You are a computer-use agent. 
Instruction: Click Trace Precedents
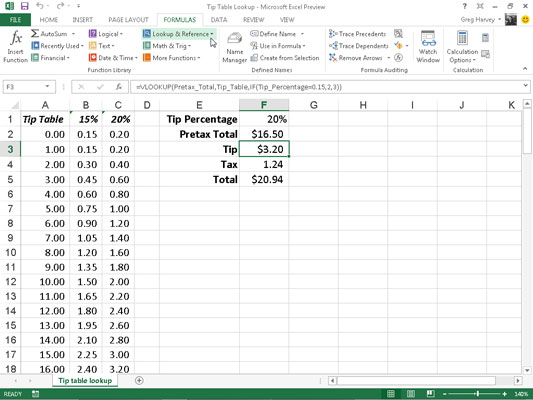coord(358,34)
